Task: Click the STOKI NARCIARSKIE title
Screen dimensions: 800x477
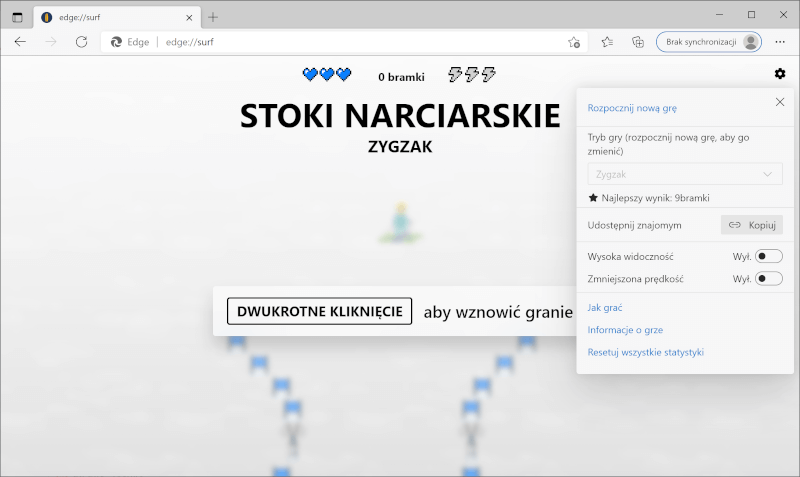Action: pyautogui.click(x=400, y=115)
